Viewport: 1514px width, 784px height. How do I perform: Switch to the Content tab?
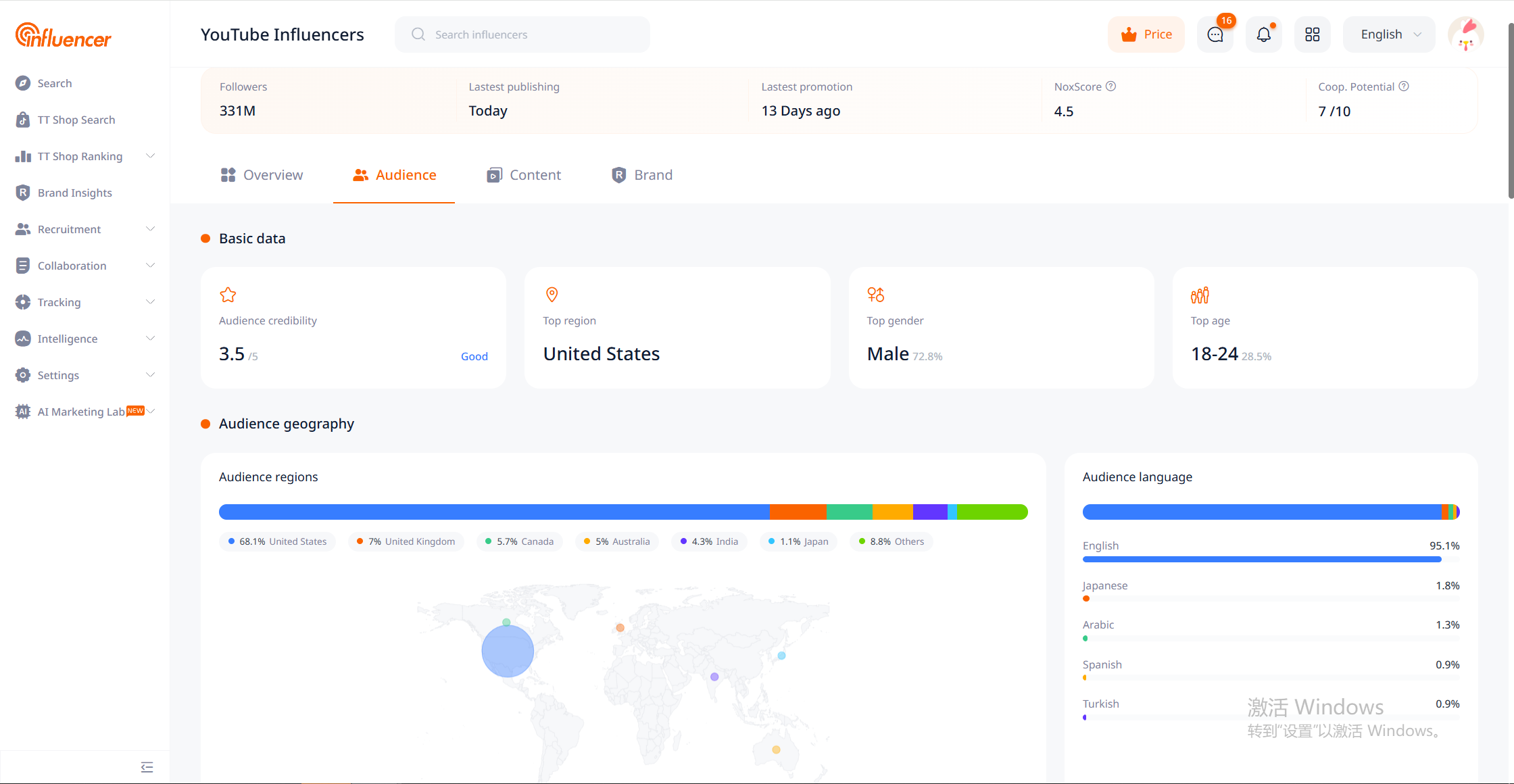pyautogui.click(x=524, y=175)
